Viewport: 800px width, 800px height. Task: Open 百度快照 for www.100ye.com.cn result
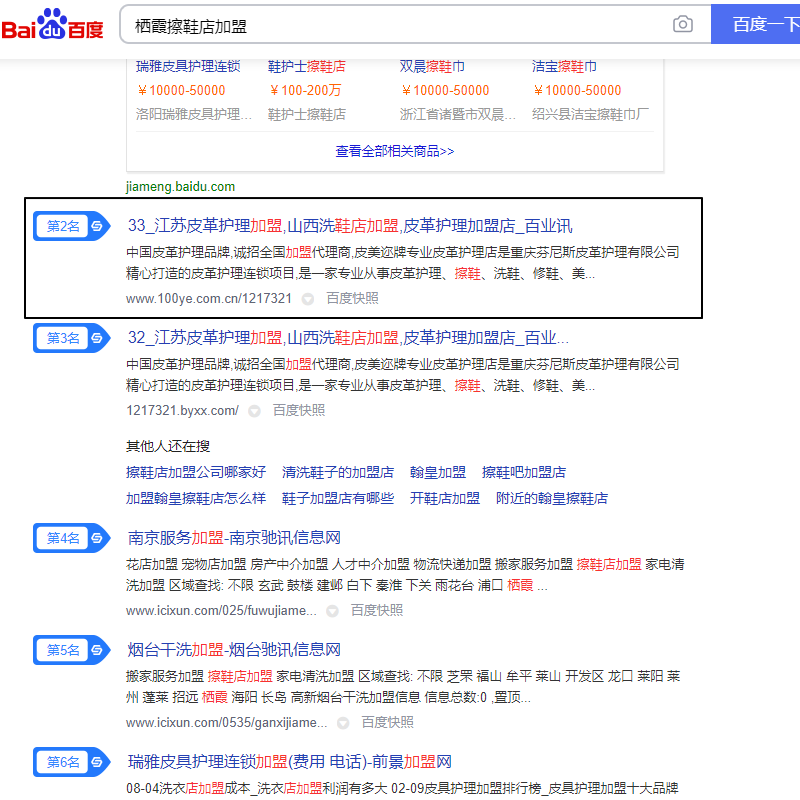353,298
